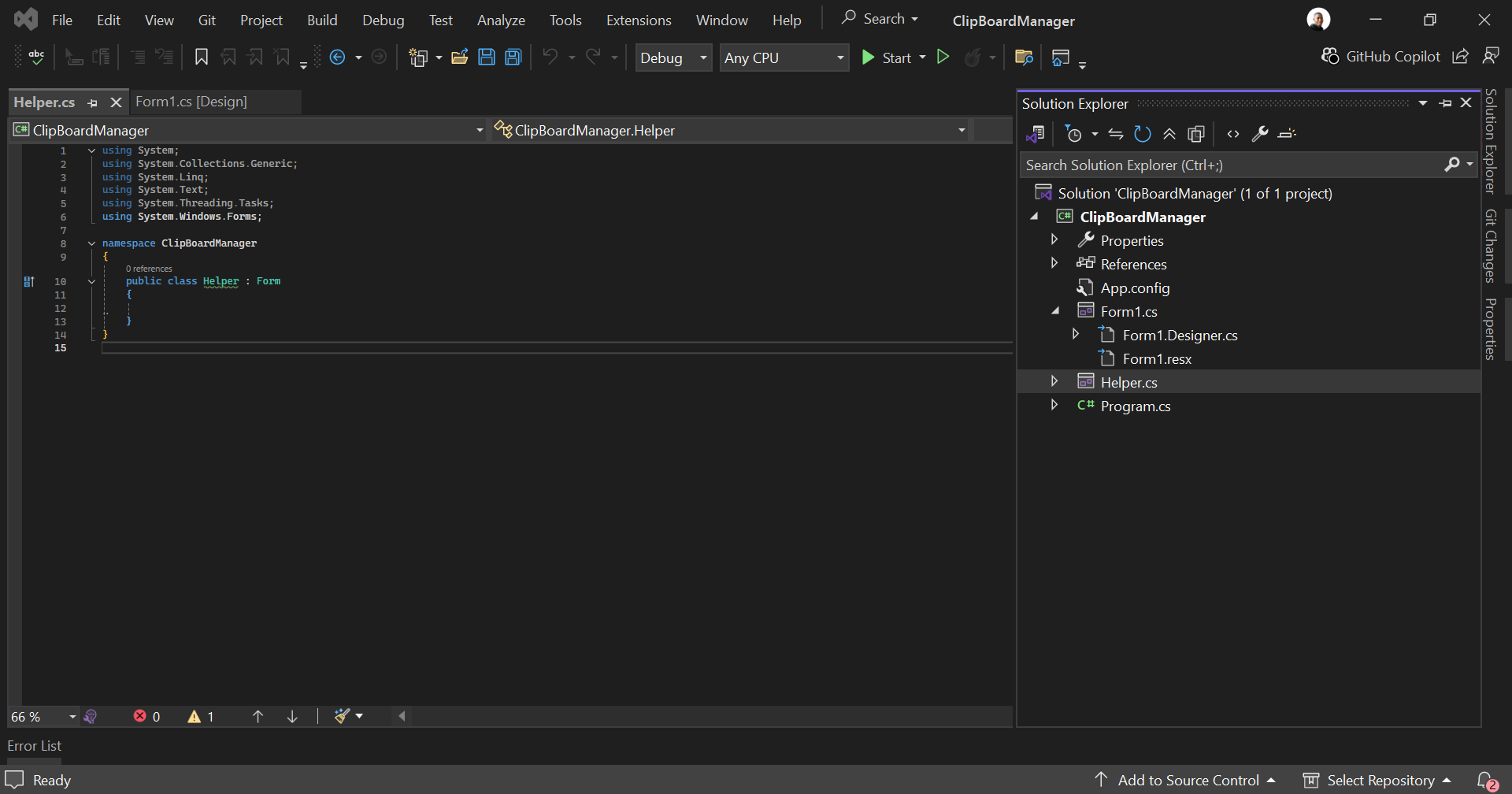Screen dimensions: 1512x794
Task: Click the warnings indicator showing 1
Action: [201, 716]
